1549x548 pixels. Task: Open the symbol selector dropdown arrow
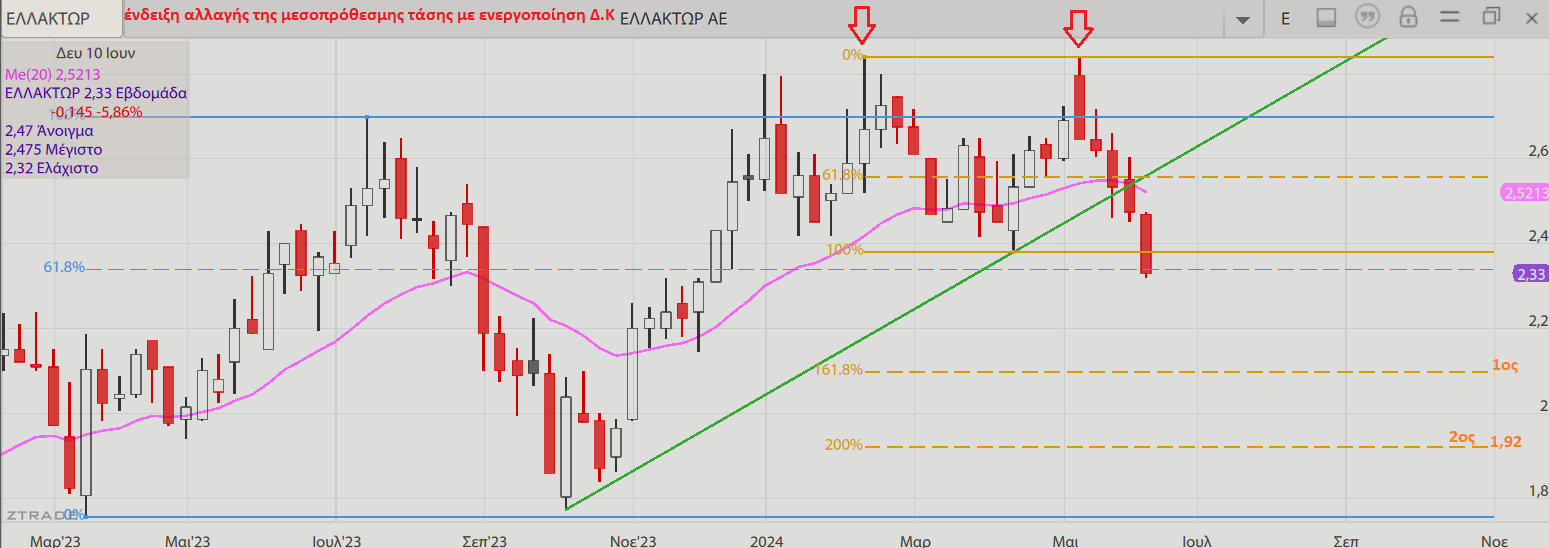pyautogui.click(x=1243, y=19)
